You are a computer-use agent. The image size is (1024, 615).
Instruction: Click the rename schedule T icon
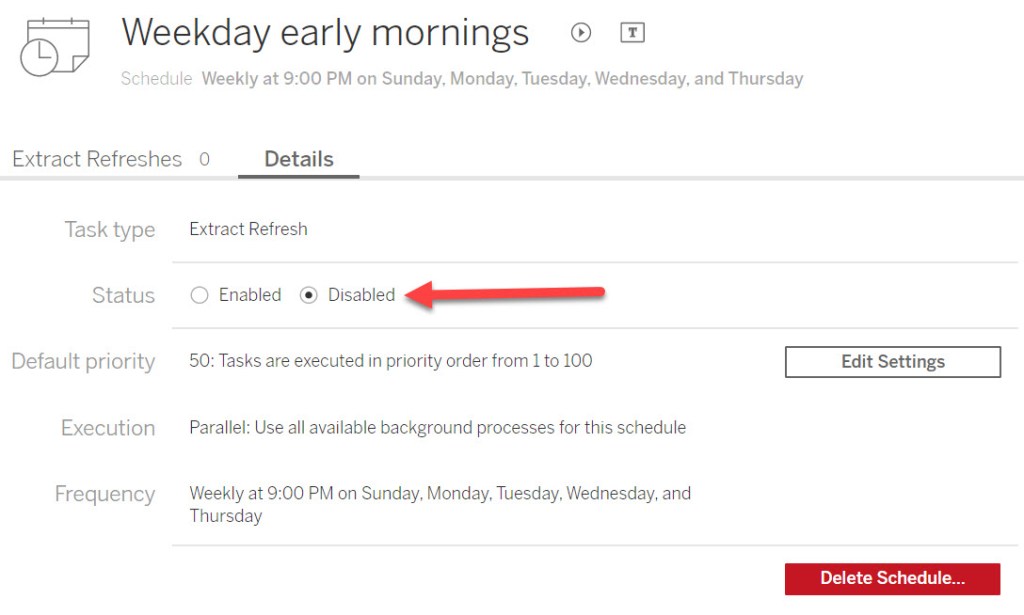(x=632, y=33)
